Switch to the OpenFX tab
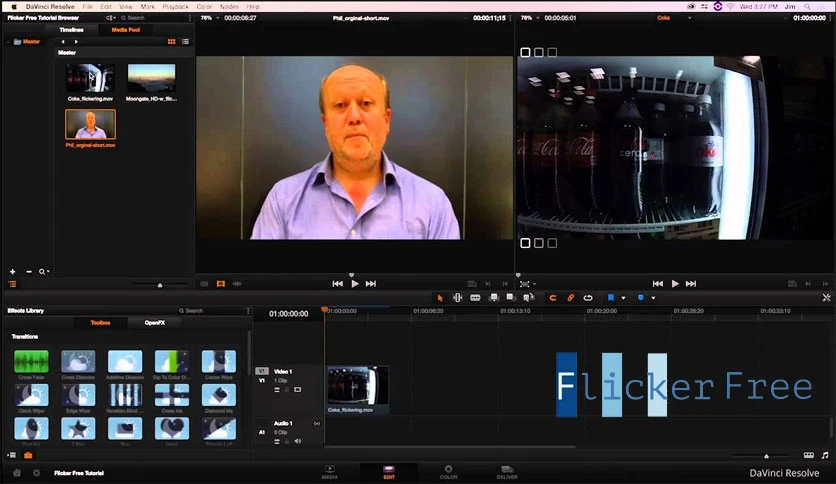This screenshot has width=836, height=484. click(x=155, y=322)
